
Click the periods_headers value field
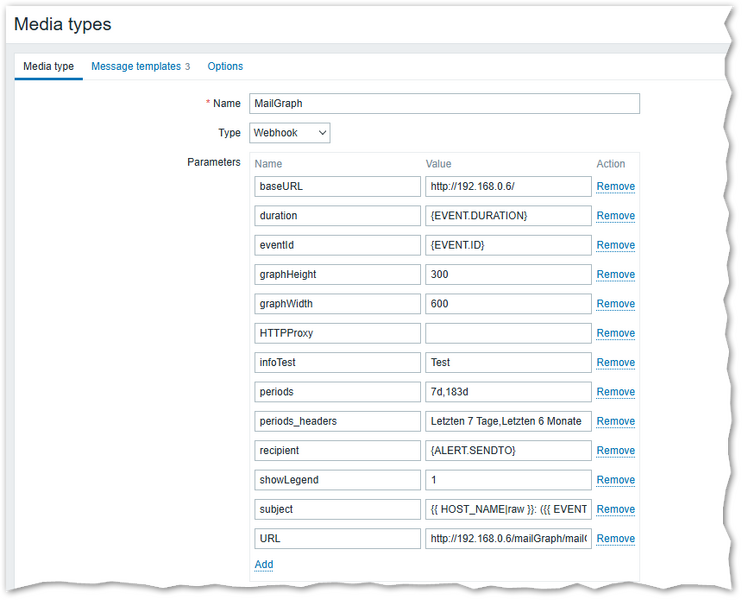click(508, 421)
